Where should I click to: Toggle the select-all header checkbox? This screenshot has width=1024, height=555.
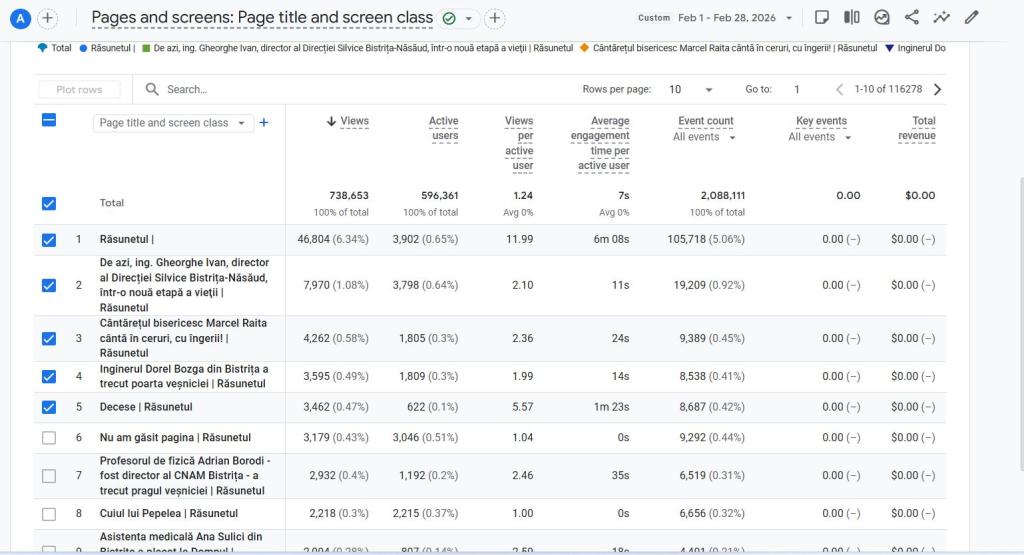[49, 120]
